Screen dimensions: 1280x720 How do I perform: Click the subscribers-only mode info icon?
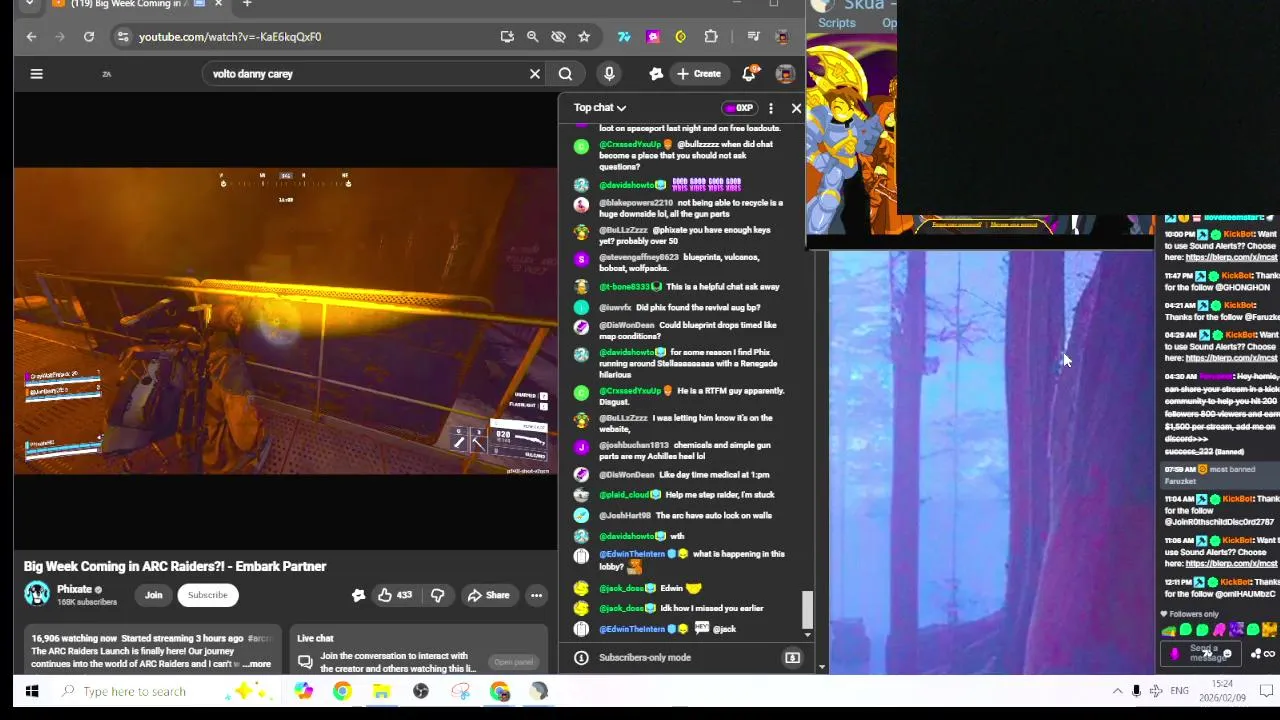coord(581,658)
